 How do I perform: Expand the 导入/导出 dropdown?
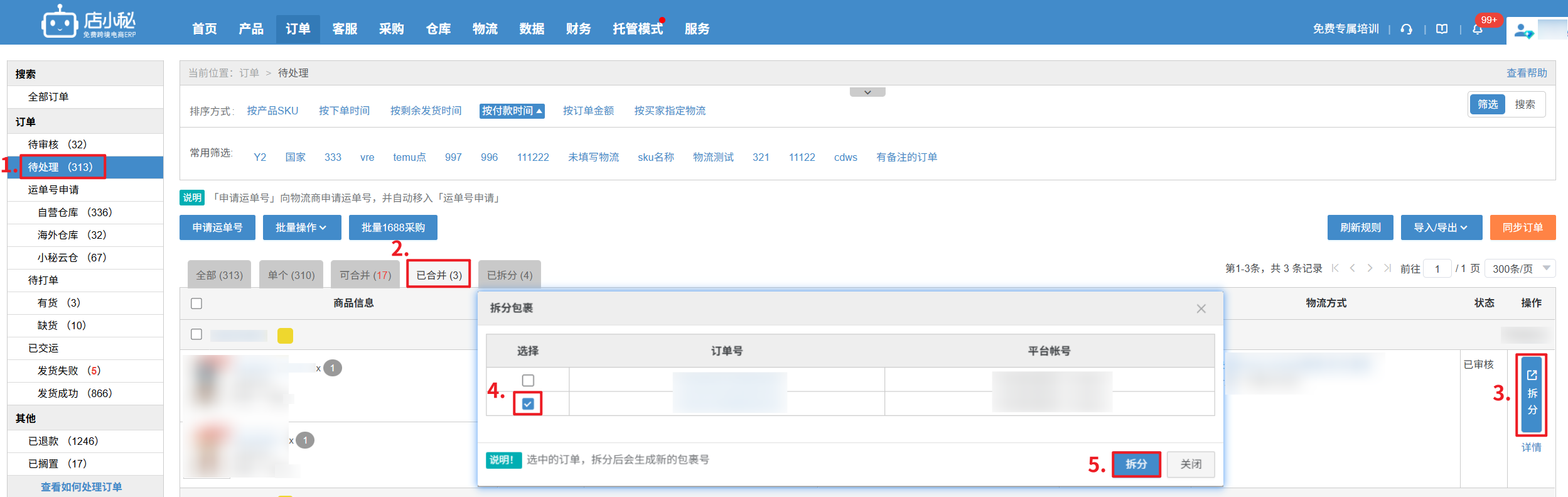point(1441,227)
